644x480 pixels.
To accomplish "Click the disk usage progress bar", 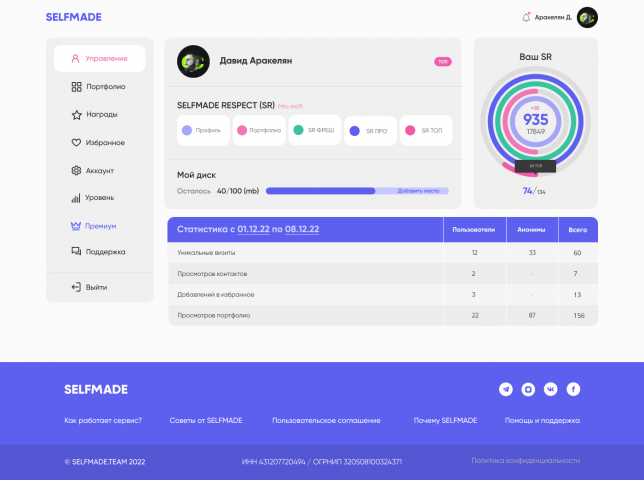I will point(357,191).
